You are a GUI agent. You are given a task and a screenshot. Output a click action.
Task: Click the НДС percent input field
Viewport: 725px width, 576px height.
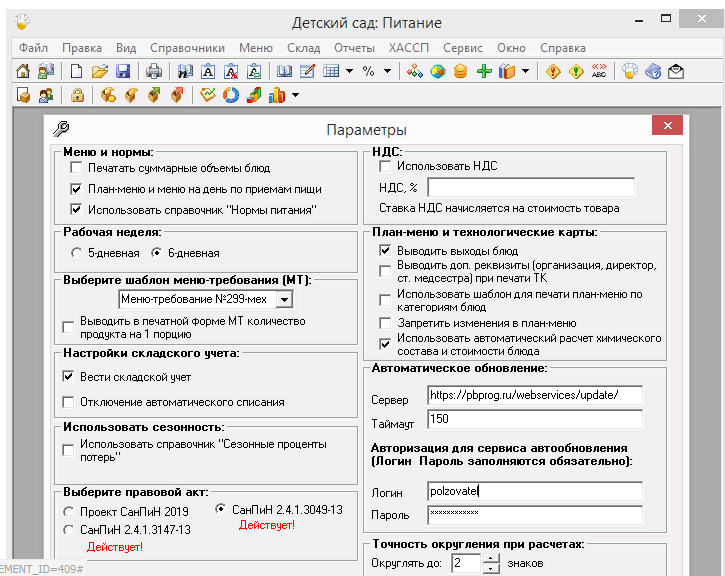click(x=531, y=188)
